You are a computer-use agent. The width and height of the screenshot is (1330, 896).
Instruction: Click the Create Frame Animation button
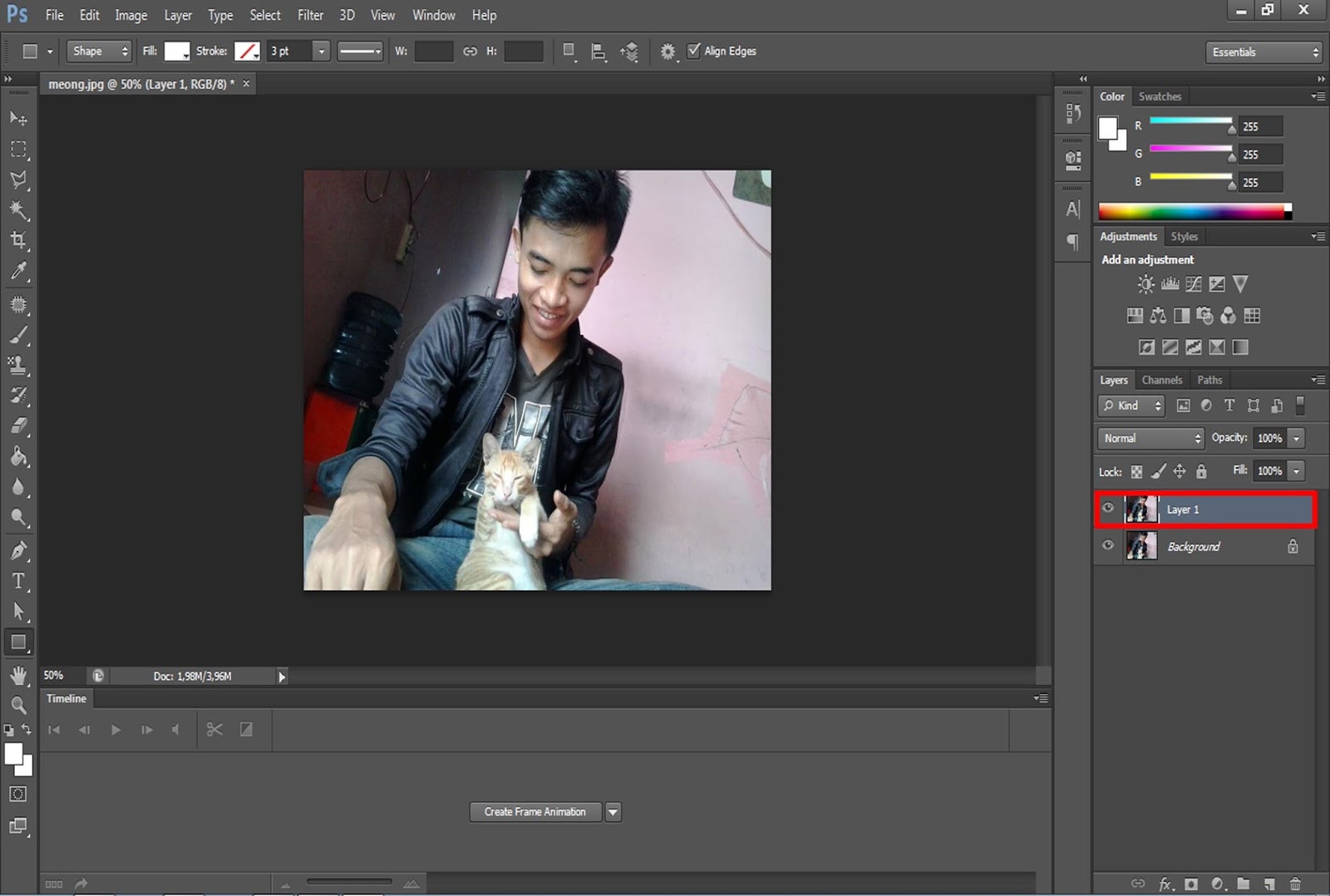coord(534,812)
